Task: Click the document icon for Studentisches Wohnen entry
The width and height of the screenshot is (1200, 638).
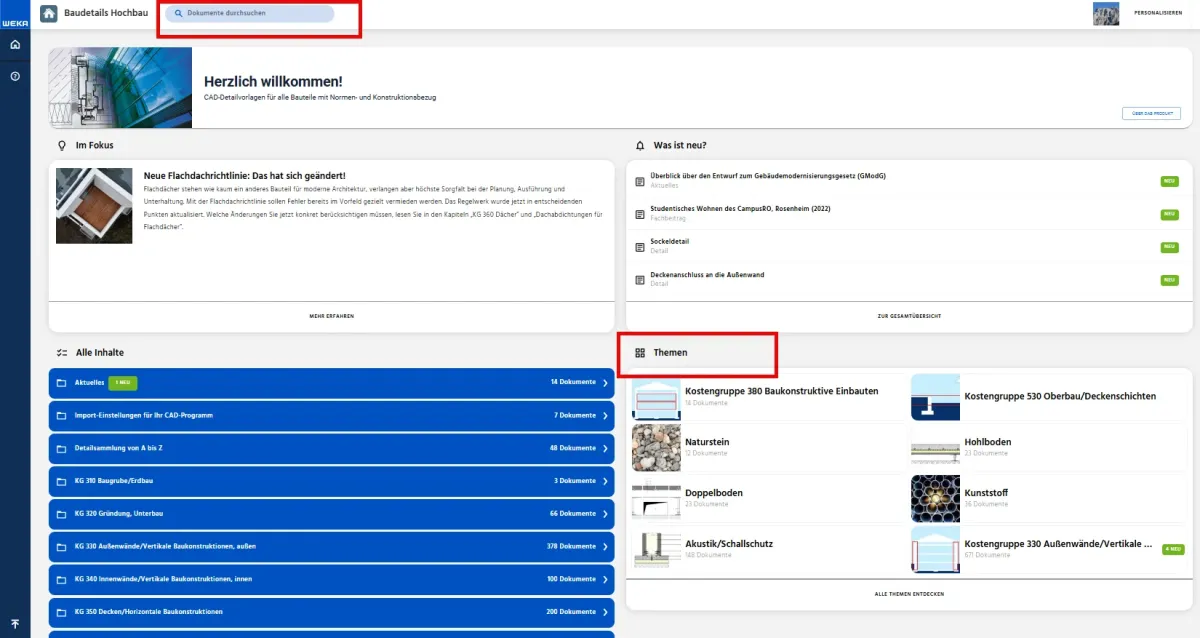Action: 640,214
